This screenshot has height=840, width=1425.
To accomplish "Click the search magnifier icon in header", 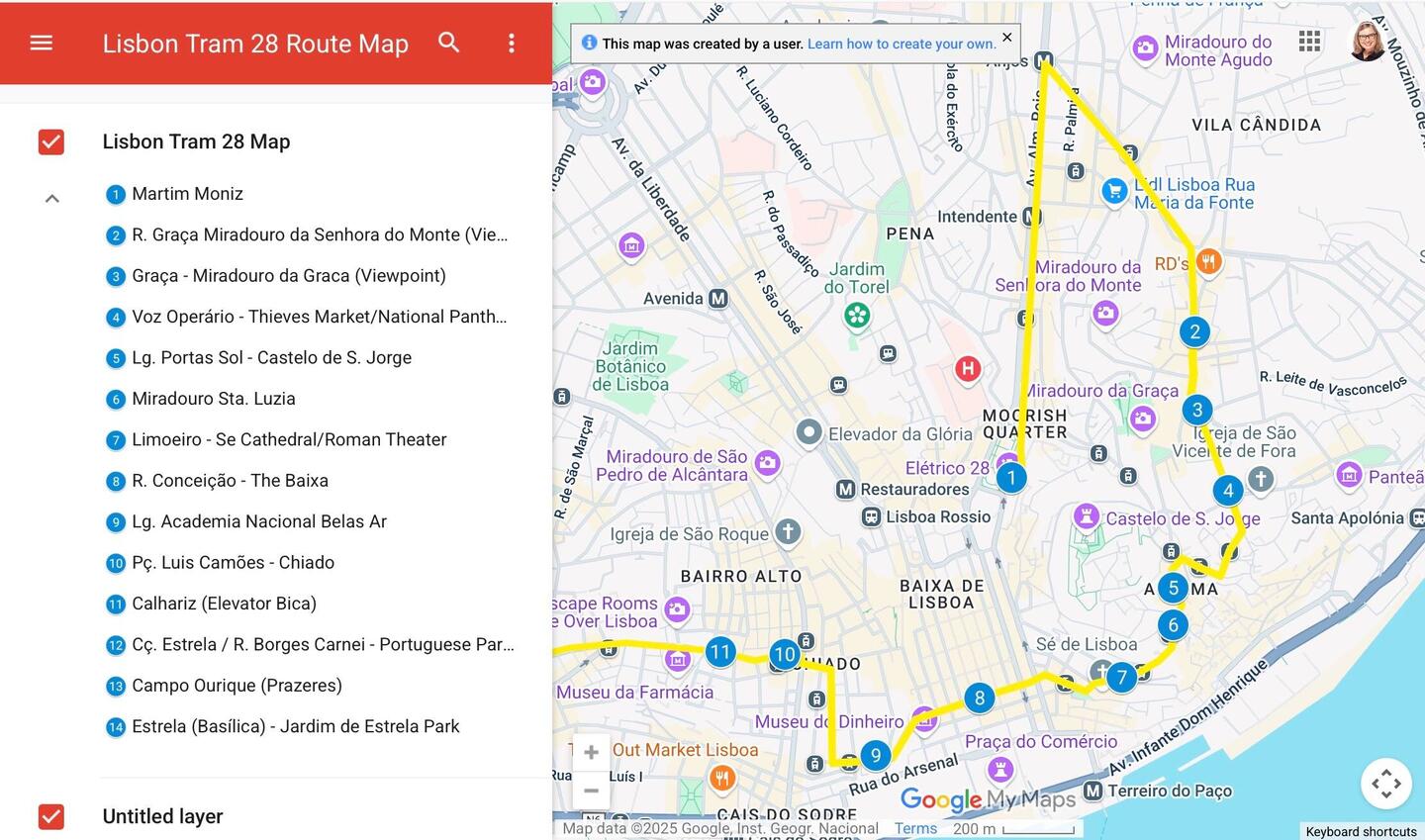I will 449,43.
